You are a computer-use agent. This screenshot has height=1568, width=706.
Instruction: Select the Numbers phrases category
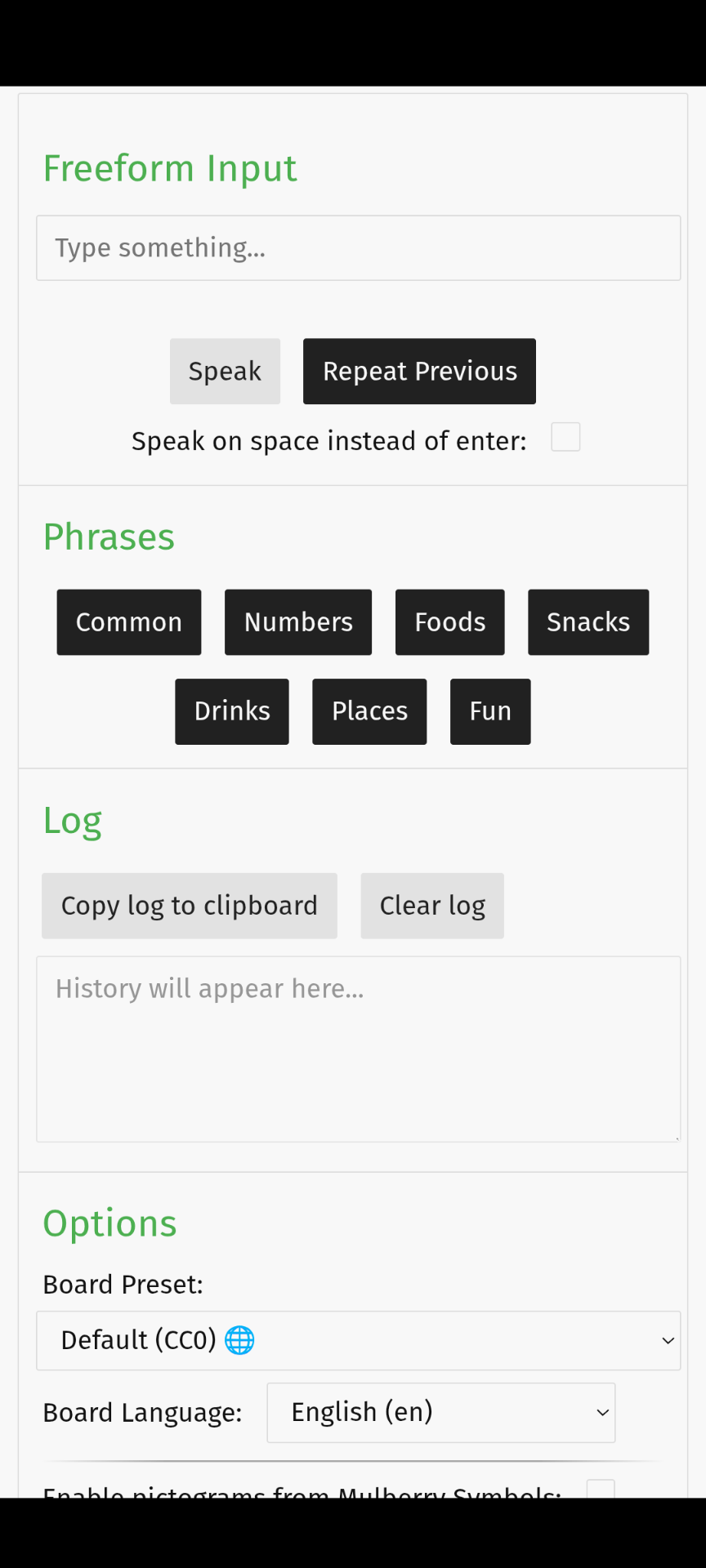[x=298, y=622]
